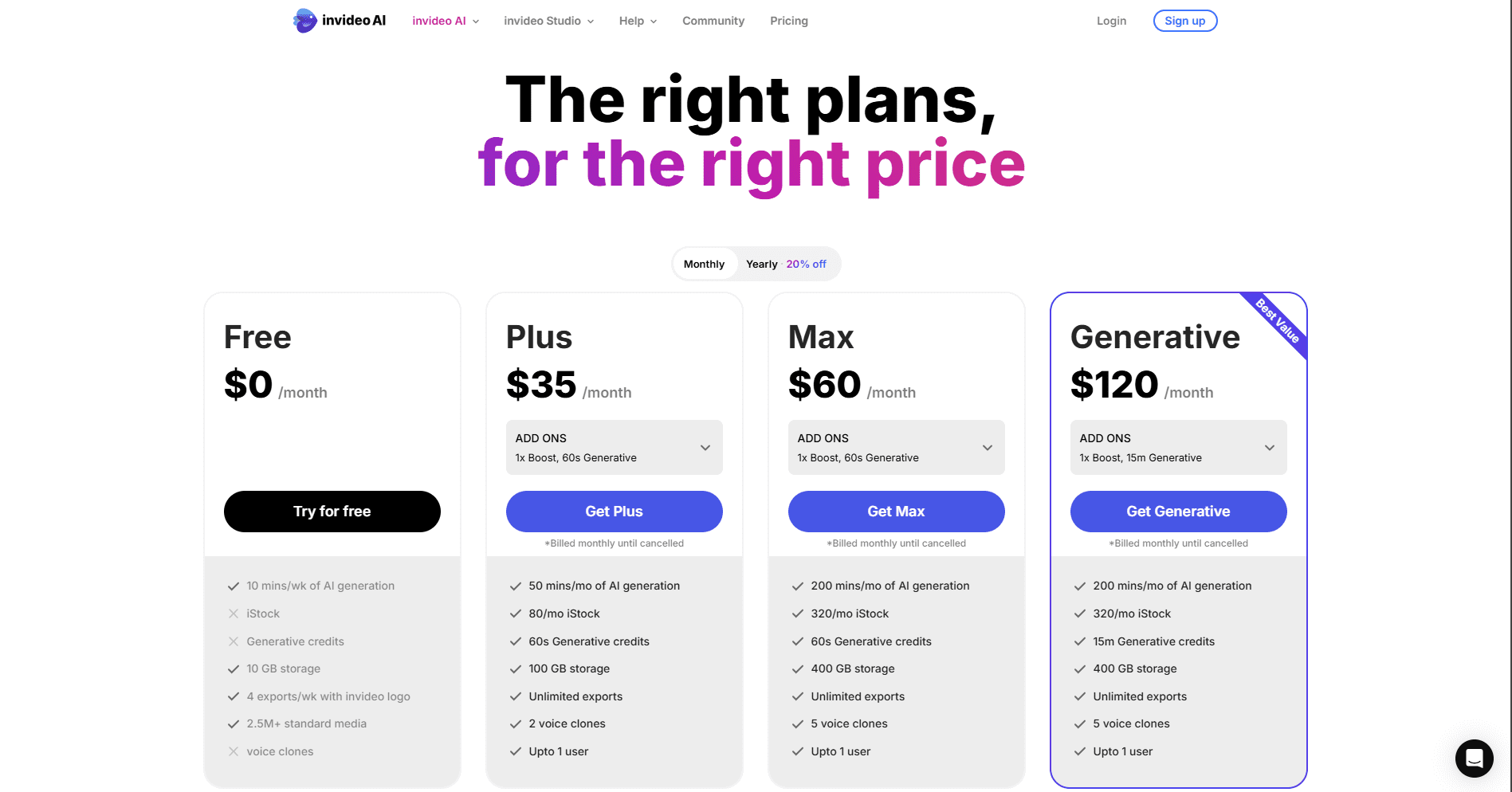The height and width of the screenshot is (792, 1512).
Task: Switch billing to Yearly 20% off
Action: (x=786, y=265)
